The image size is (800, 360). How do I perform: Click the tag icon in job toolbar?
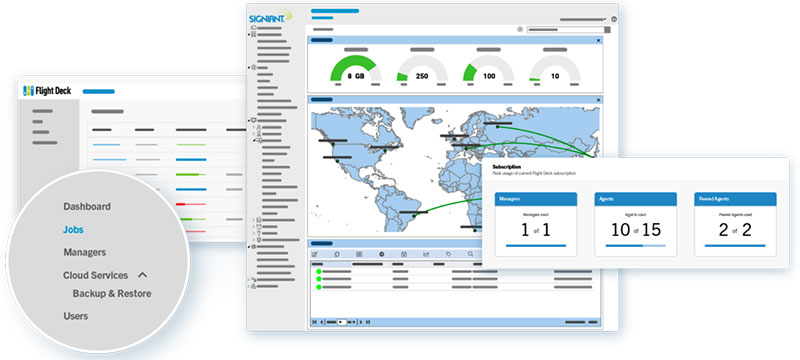point(448,254)
